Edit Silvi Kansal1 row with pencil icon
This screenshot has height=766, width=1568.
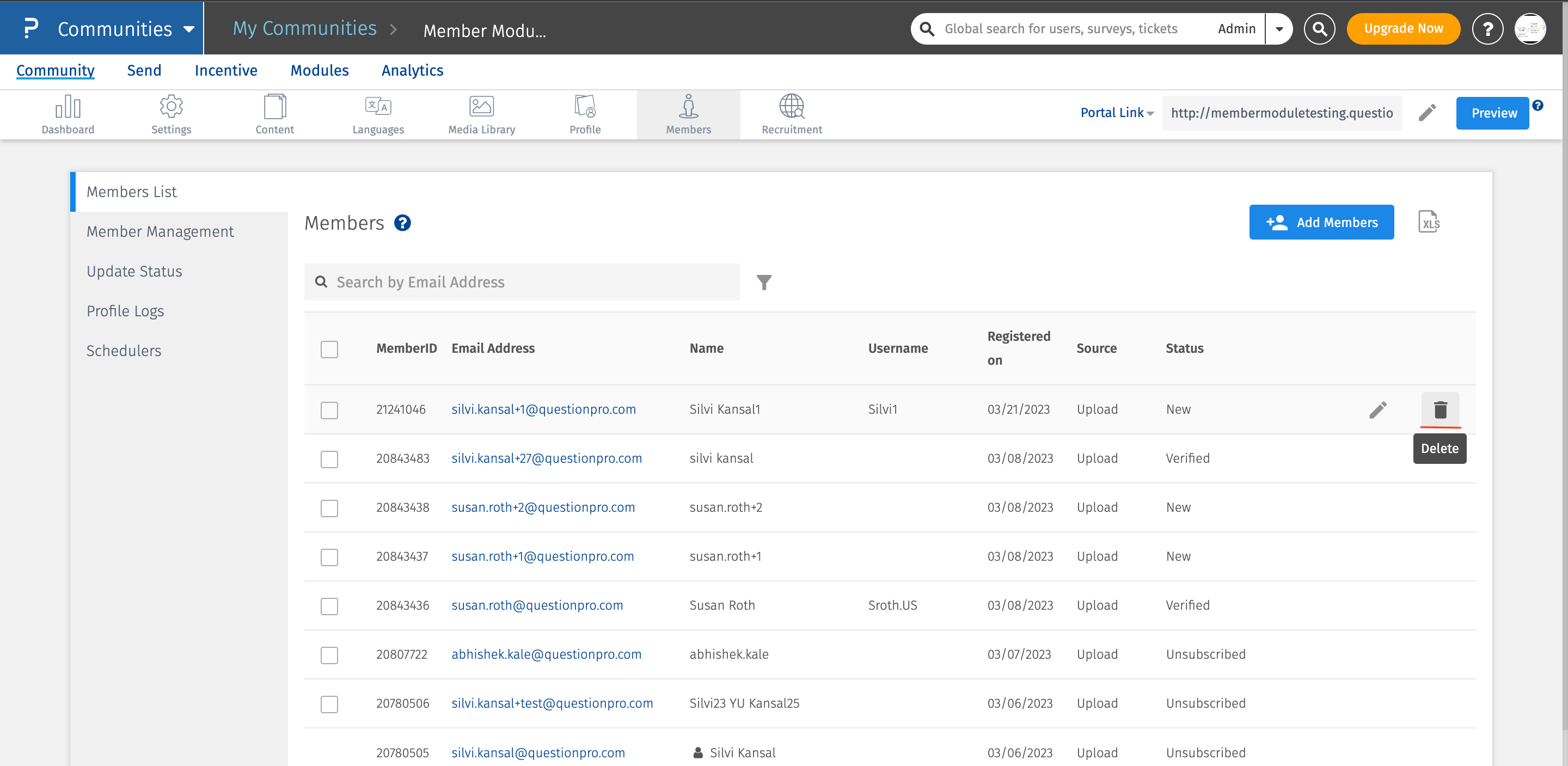click(x=1377, y=410)
